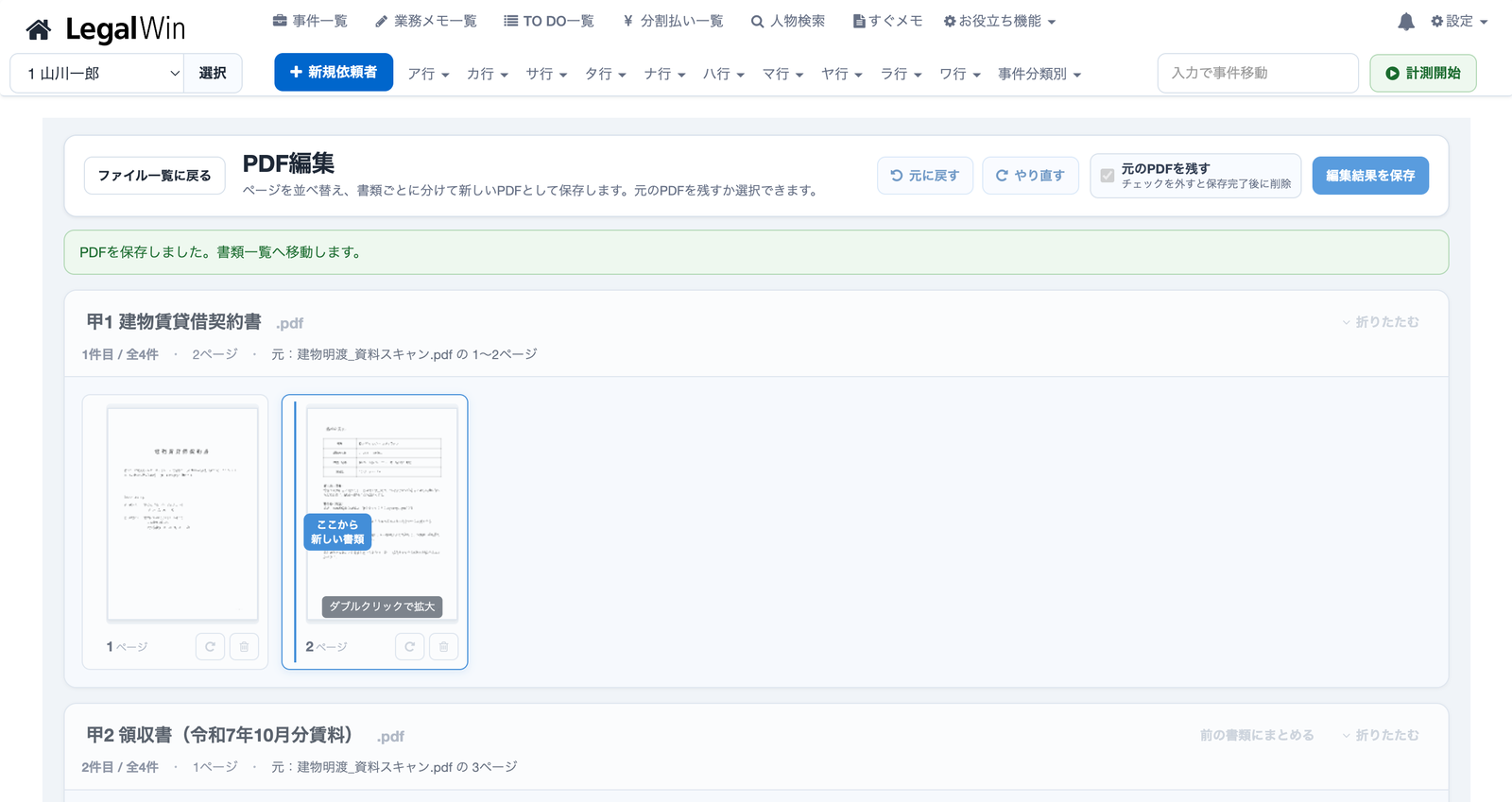Rotate page 1 icon

pos(210,647)
